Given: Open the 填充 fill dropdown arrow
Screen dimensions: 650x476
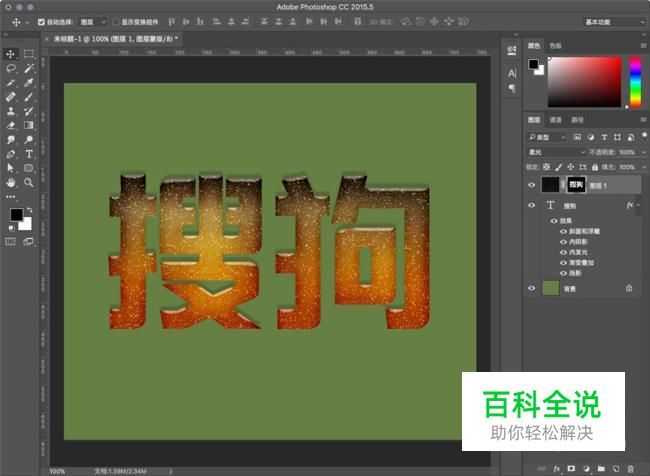Looking at the screenshot, I should [x=643, y=167].
